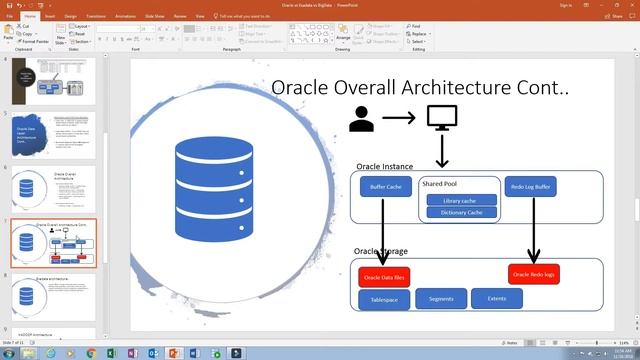Screen dimensions: 640x360
Task: Select the Oracle Data files shape
Action: click(x=384, y=277)
